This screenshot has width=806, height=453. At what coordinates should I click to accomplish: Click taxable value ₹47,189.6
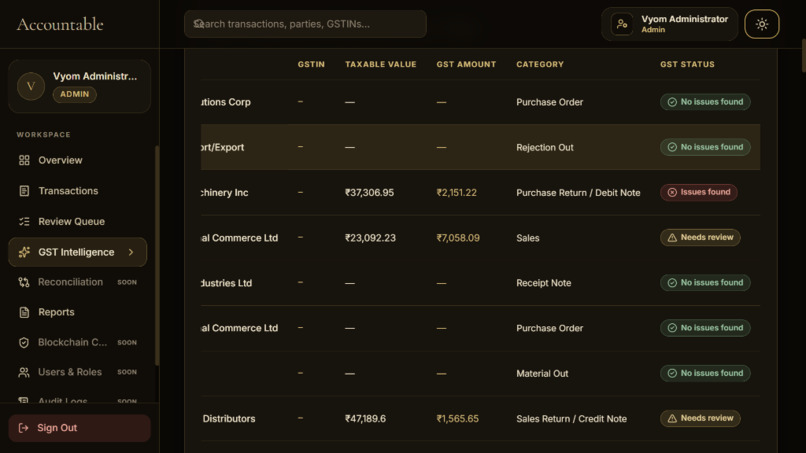click(x=365, y=419)
